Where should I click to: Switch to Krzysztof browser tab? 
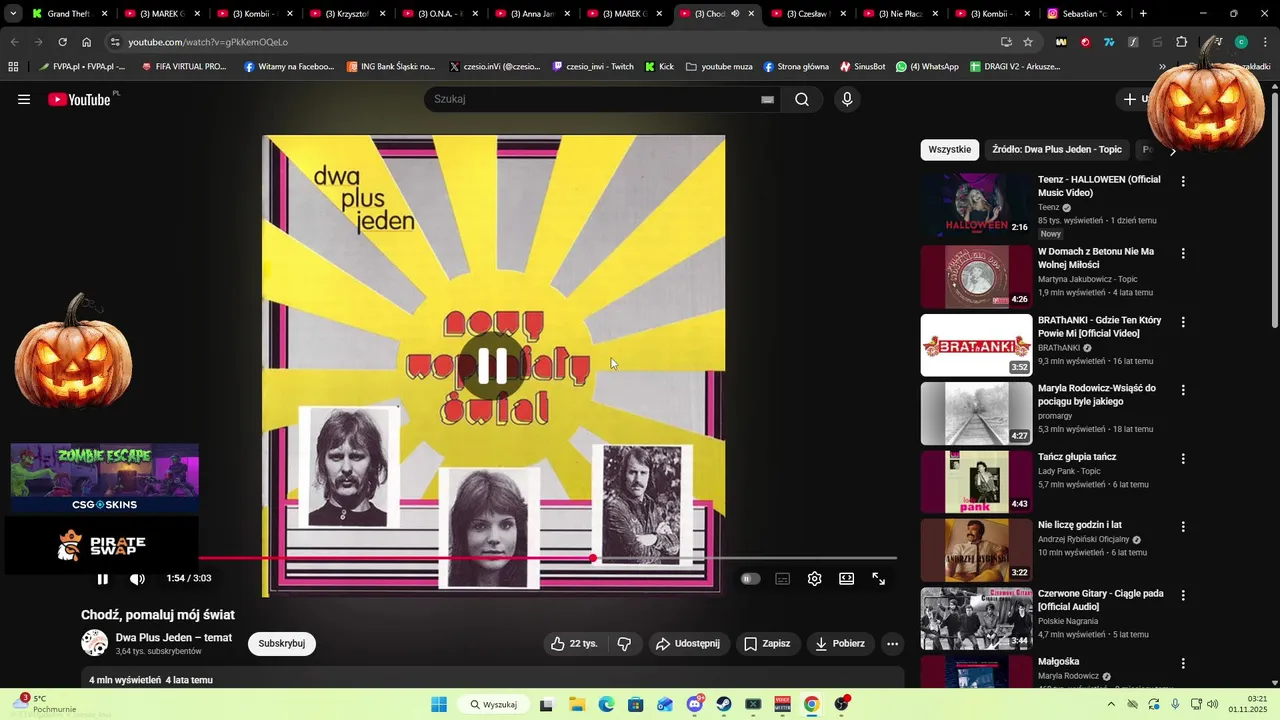click(346, 14)
